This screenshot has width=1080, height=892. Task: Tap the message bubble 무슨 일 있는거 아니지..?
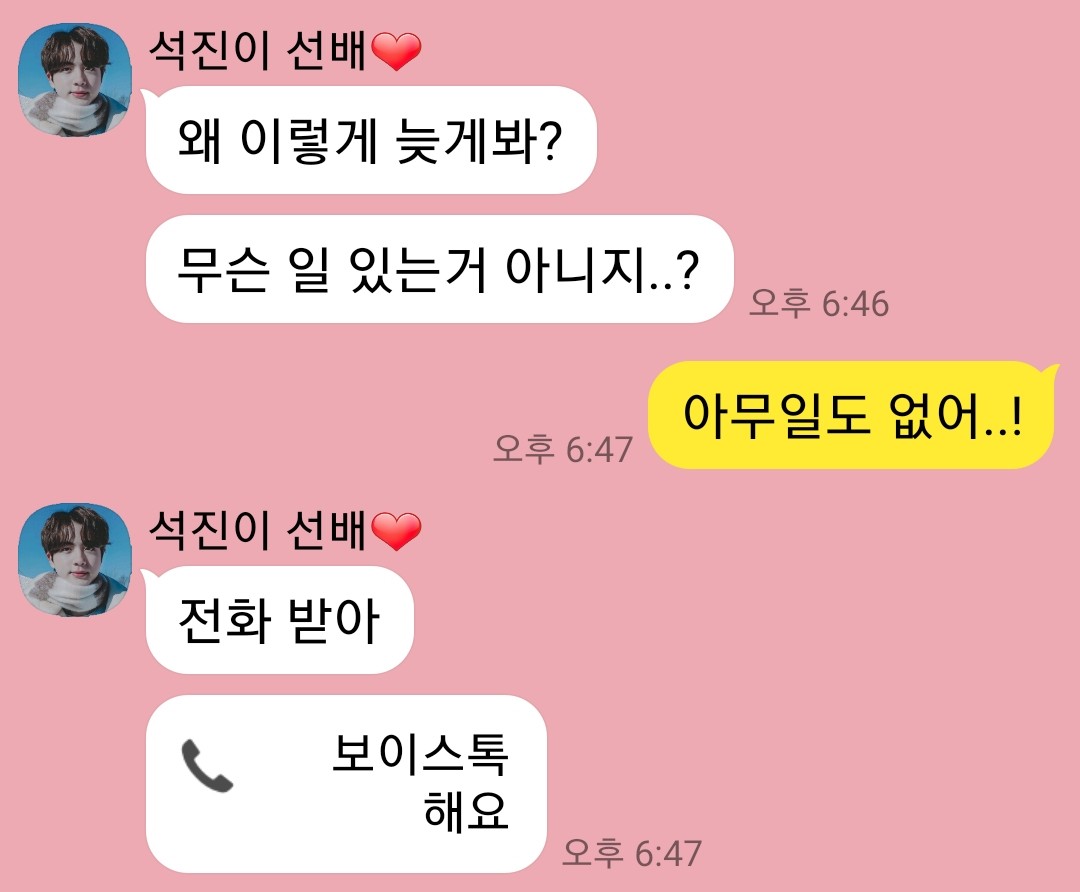click(439, 269)
